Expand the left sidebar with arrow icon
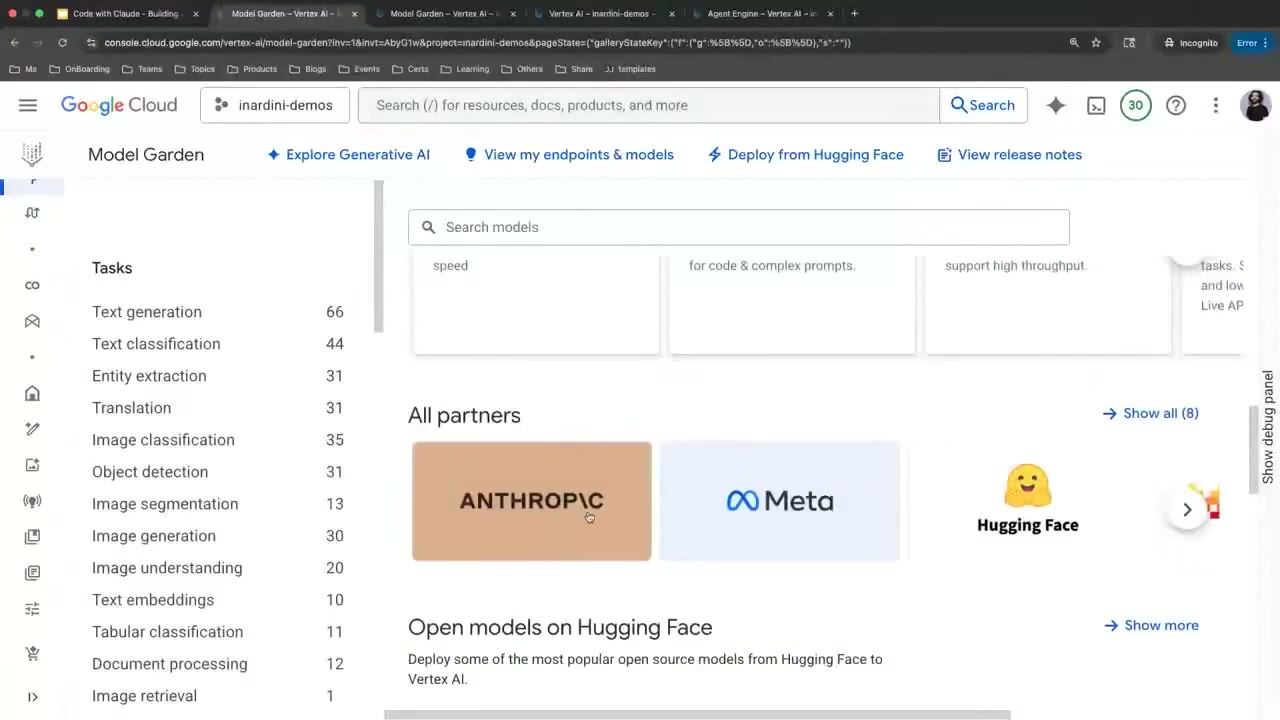This screenshot has height=720, width=1280. click(x=32, y=697)
